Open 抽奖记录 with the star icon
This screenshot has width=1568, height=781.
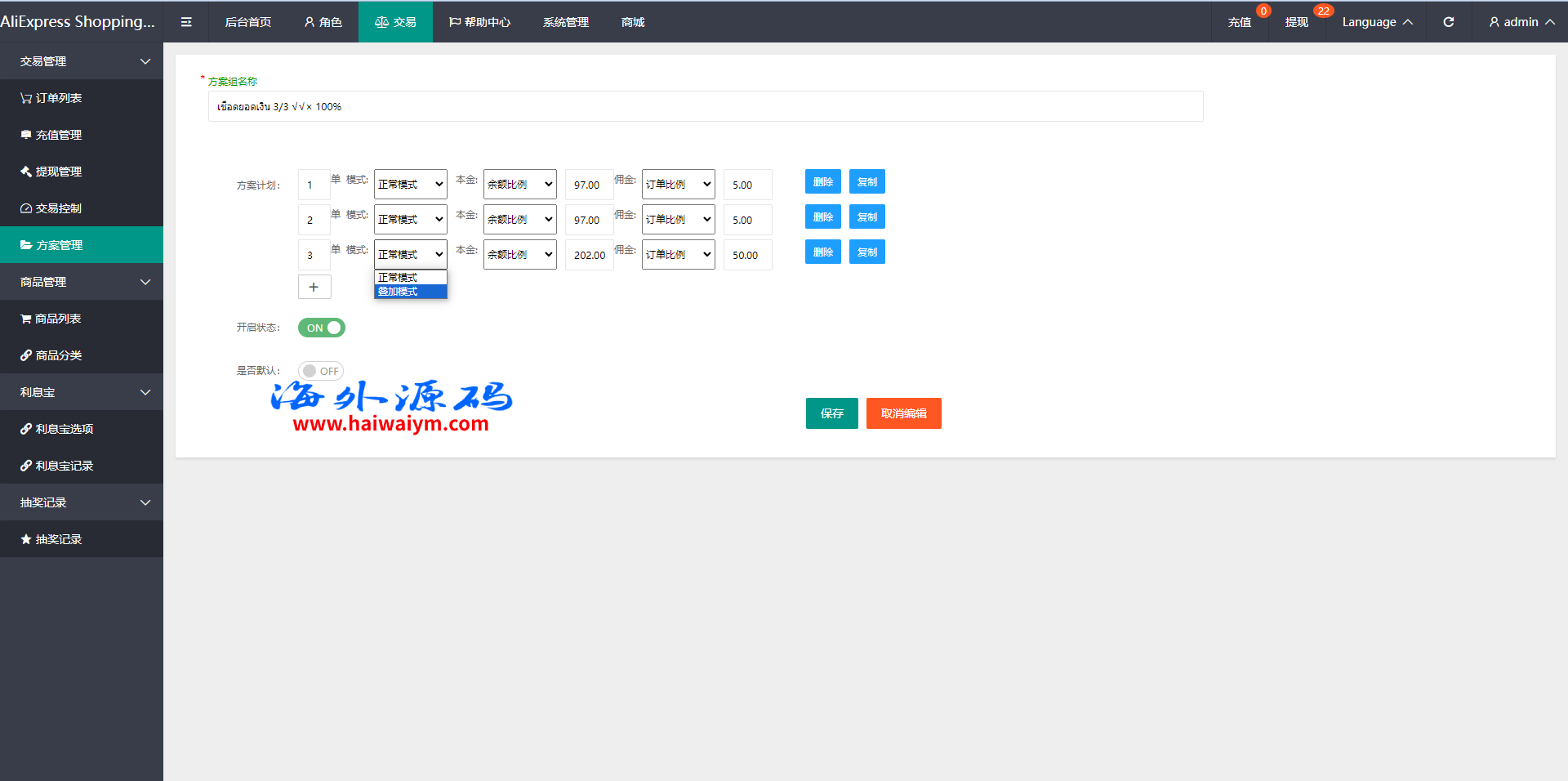pyautogui.click(x=51, y=539)
